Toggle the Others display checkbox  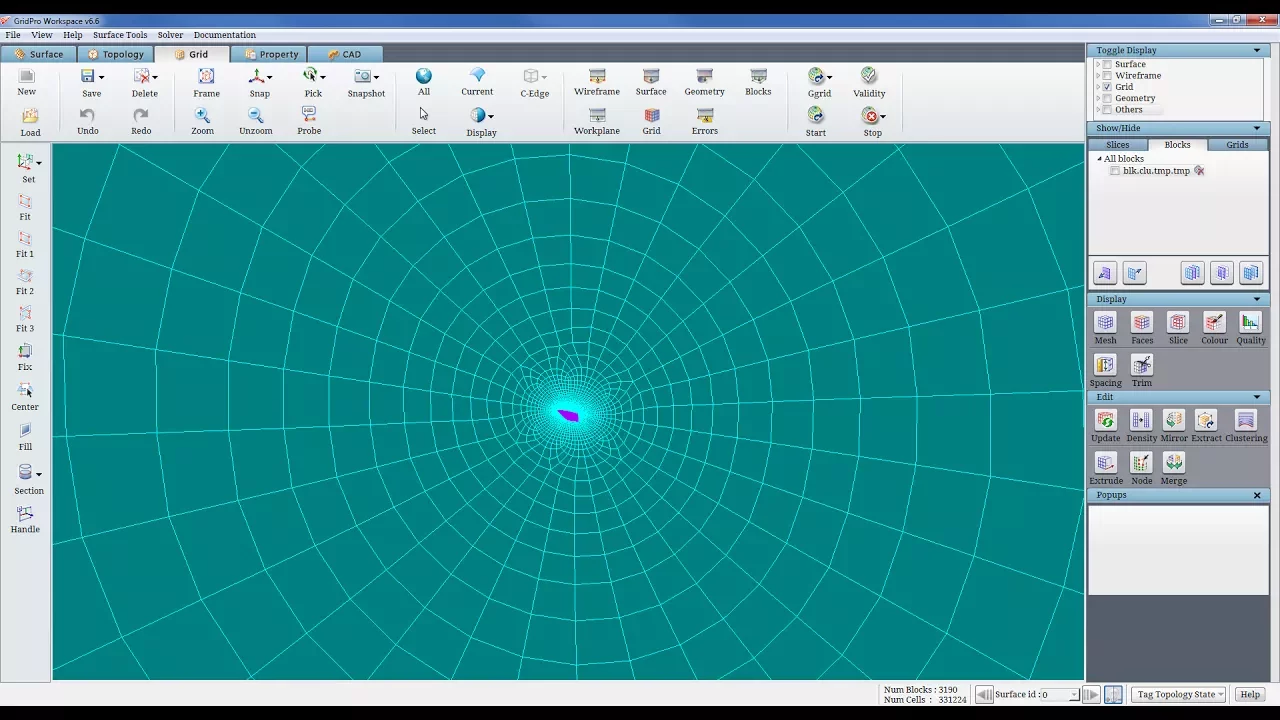(x=1107, y=109)
